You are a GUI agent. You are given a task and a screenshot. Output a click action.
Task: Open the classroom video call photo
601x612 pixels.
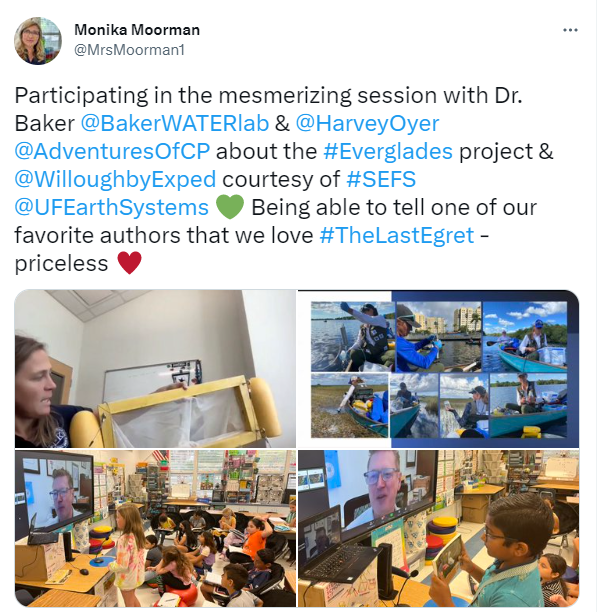155,528
